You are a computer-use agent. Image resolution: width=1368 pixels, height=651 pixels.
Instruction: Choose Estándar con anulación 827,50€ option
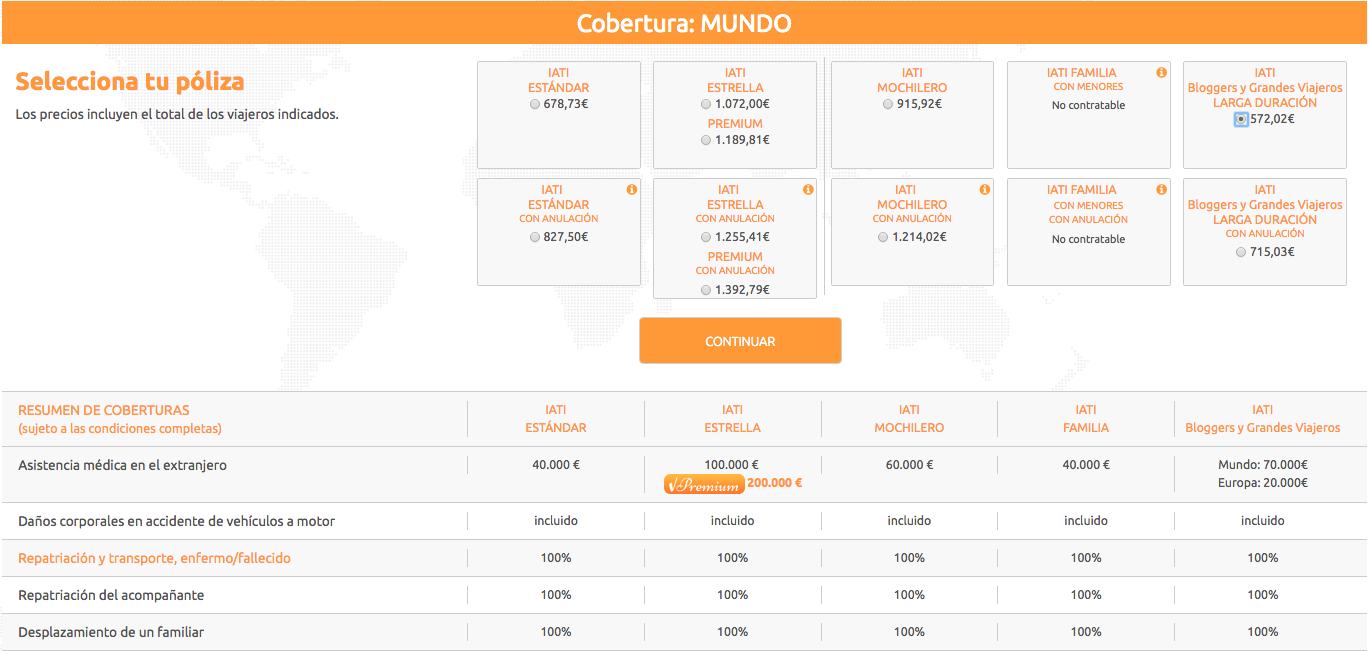(x=535, y=238)
